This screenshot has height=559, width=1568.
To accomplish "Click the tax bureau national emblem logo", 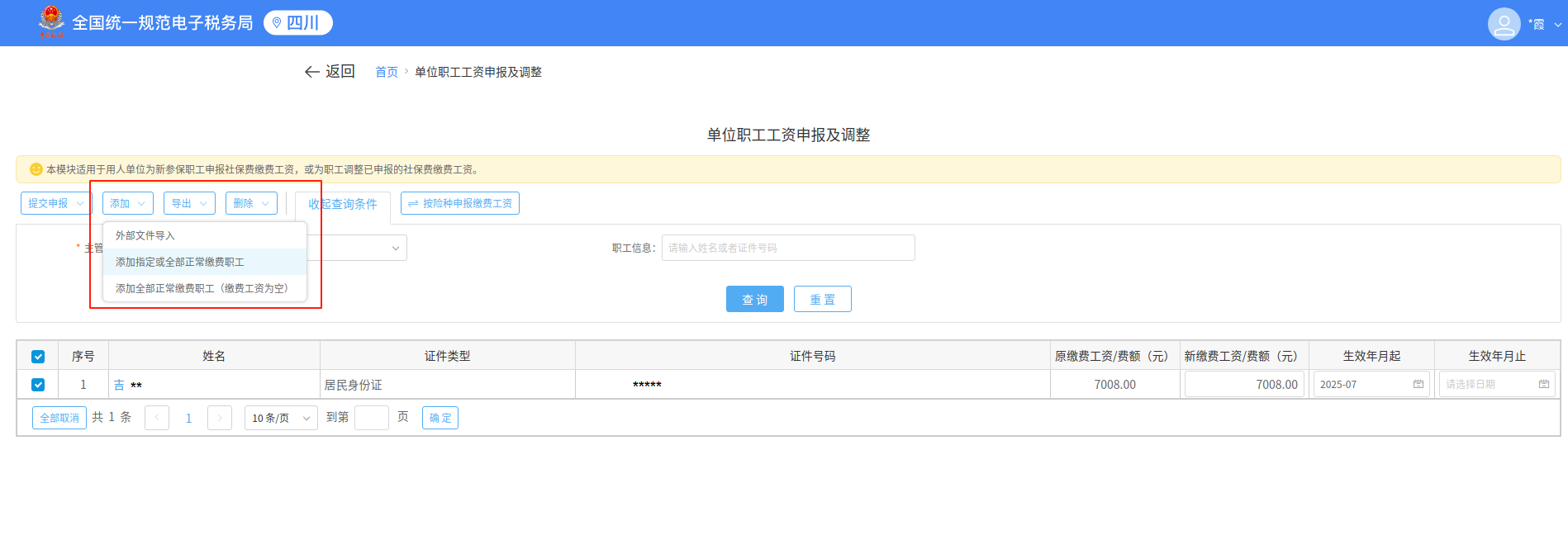I will click(x=51, y=21).
